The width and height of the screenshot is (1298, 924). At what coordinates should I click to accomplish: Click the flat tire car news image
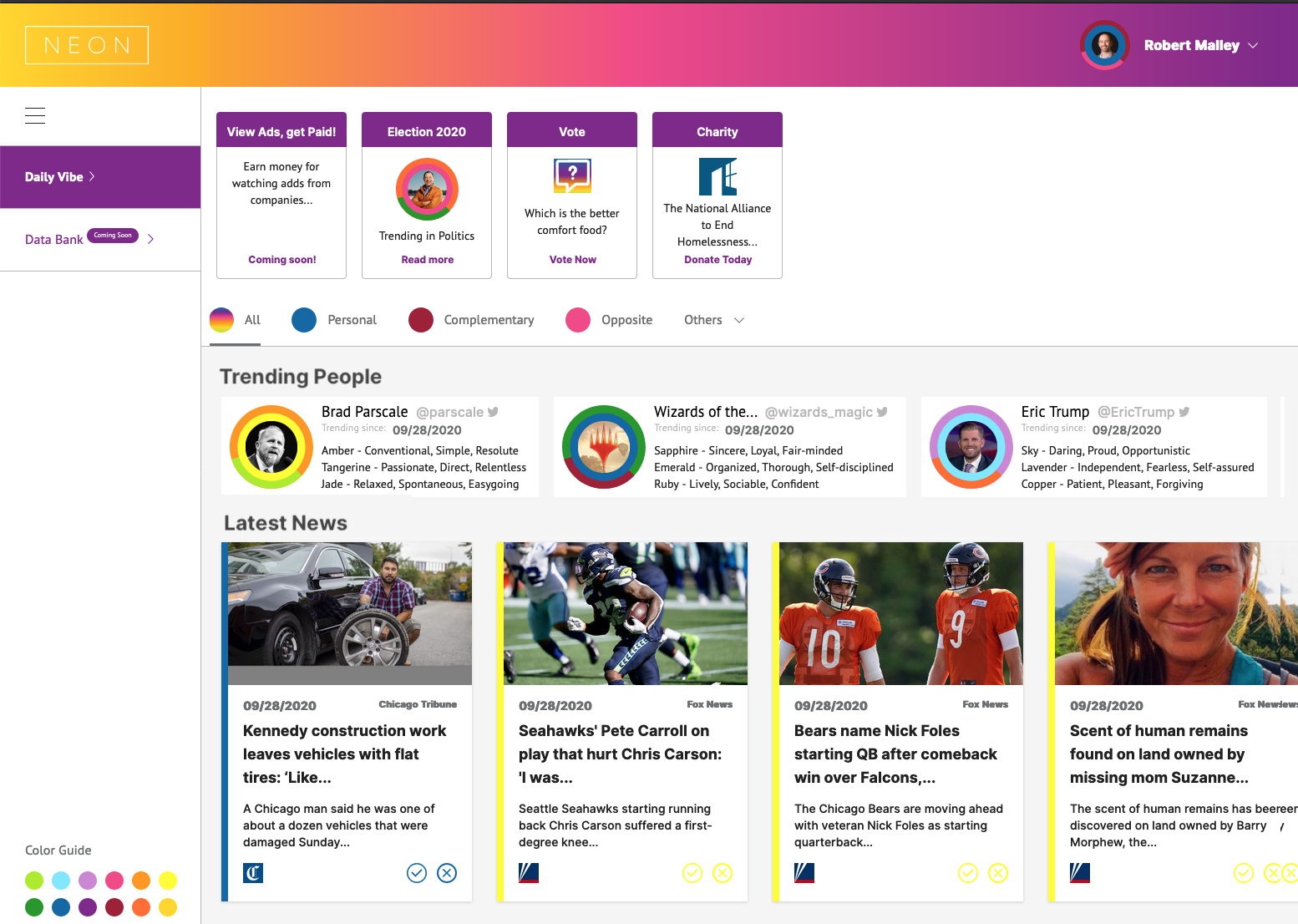click(x=350, y=613)
